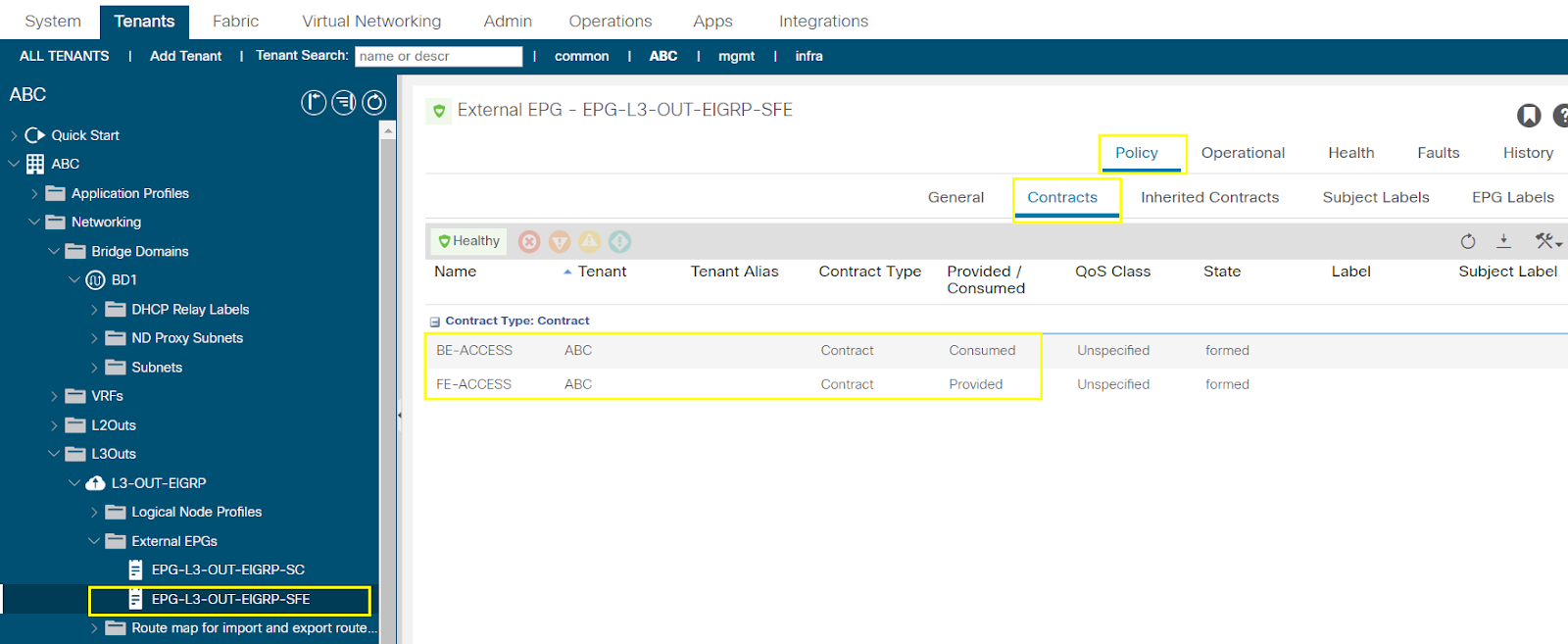Select the BE-ACCESS contract row
Image resolution: width=1568 pixels, height=644 pixels.
[x=996, y=351]
